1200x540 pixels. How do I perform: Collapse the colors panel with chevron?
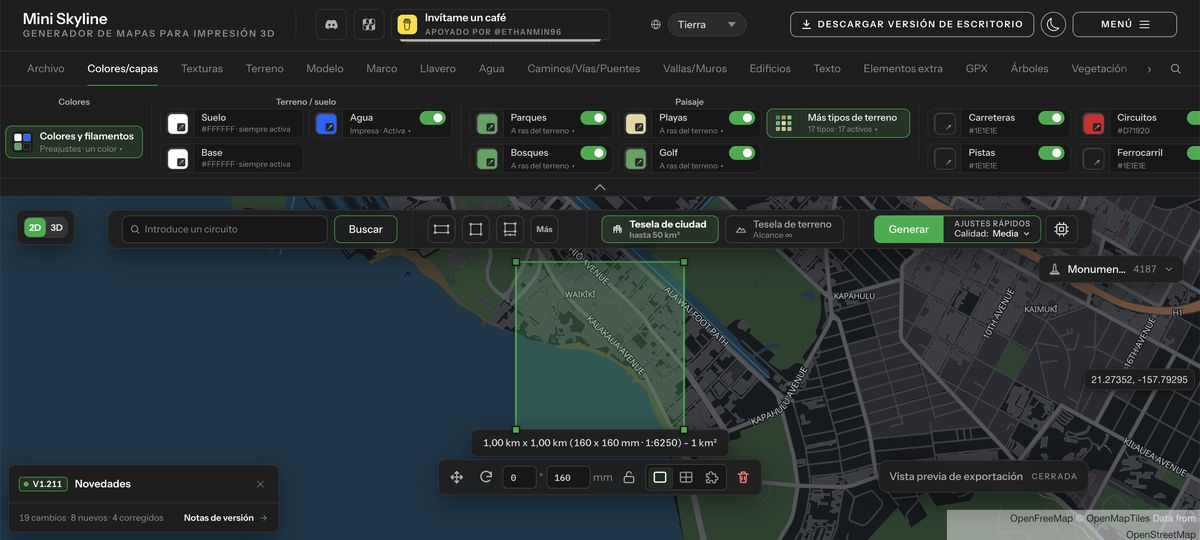(x=600, y=187)
